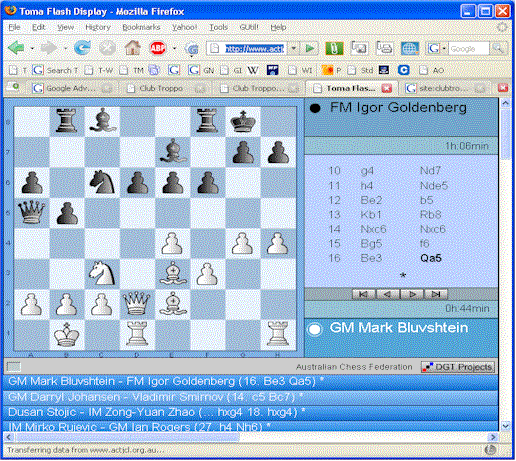Click the horizontal scrollbar right arrow

pos(493,437)
